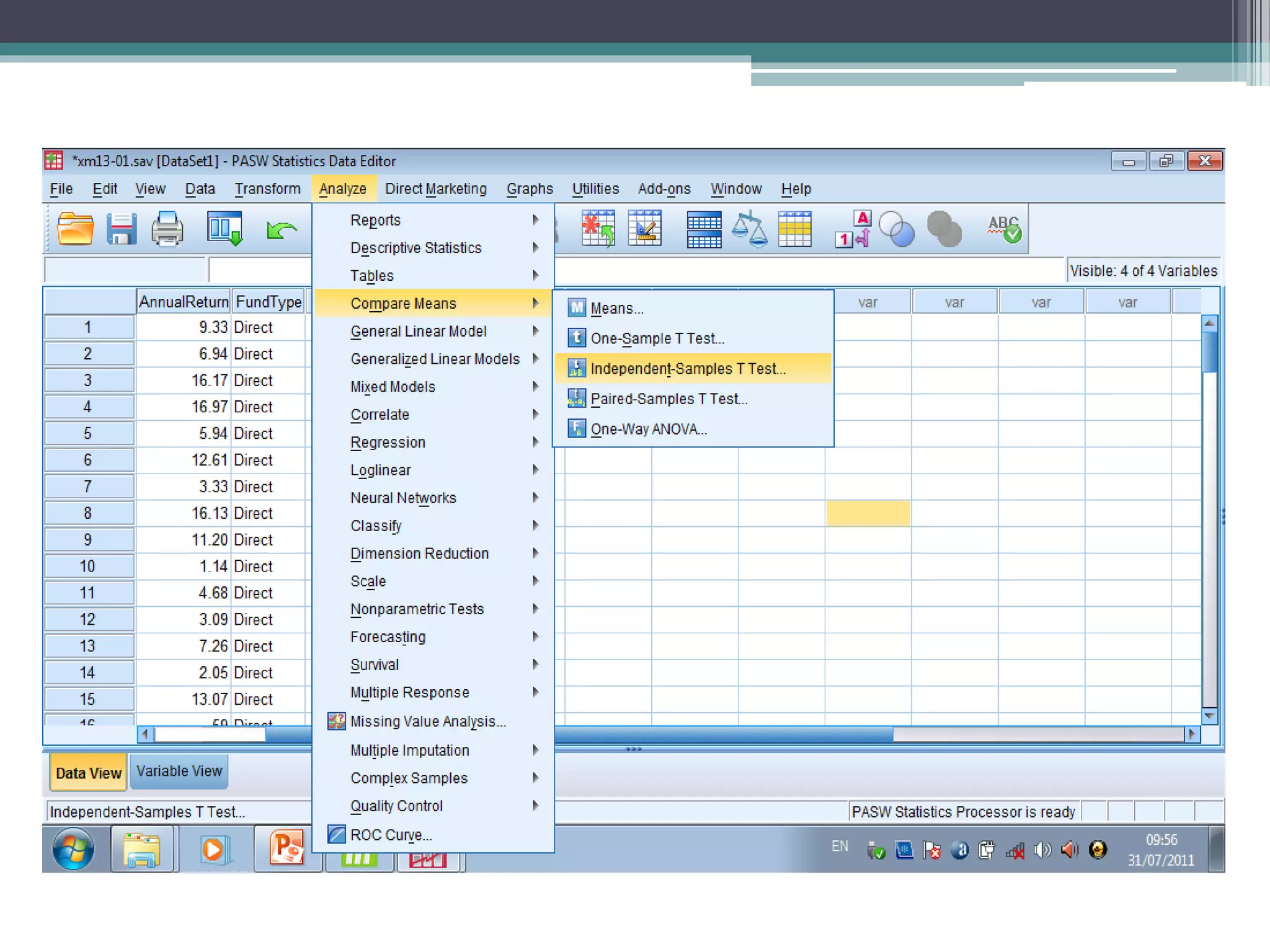Click the Missing Value Analysis icon

[x=337, y=721]
